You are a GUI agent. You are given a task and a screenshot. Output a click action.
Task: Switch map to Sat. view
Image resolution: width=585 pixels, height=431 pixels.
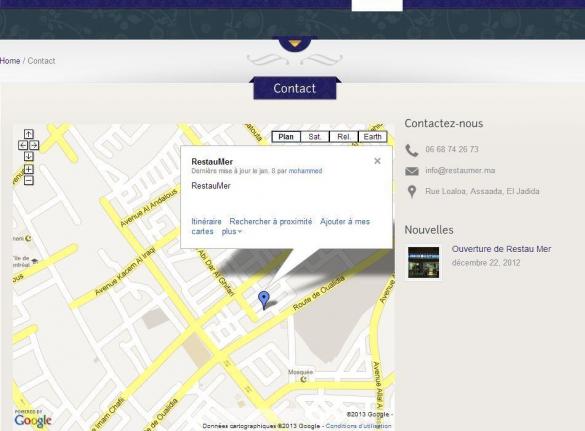click(315, 137)
